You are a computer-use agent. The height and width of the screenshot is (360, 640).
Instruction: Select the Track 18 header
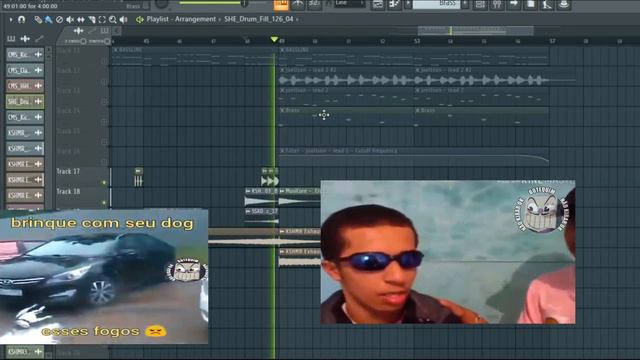[x=82, y=197]
